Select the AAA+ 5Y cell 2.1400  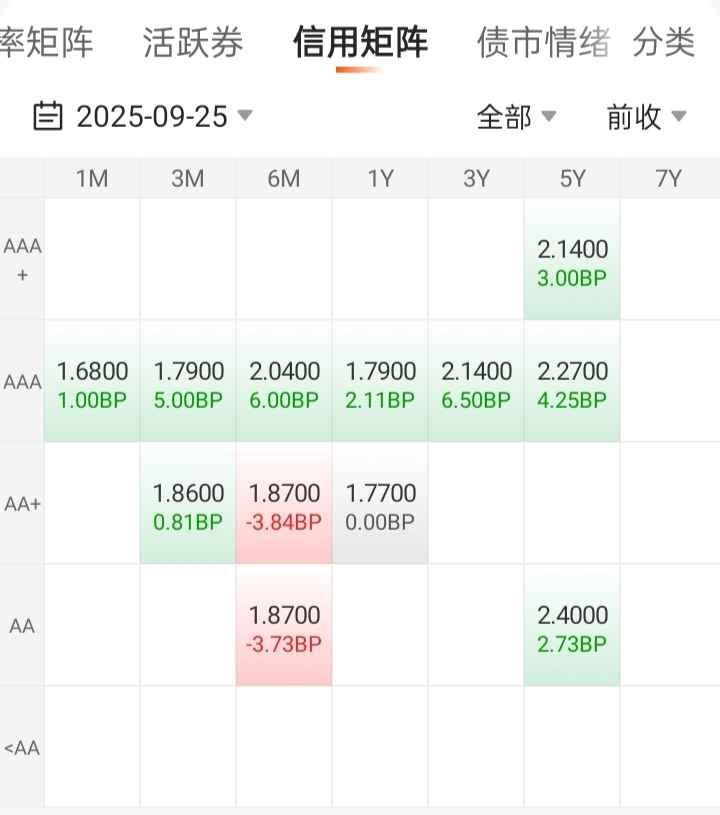point(572,262)
